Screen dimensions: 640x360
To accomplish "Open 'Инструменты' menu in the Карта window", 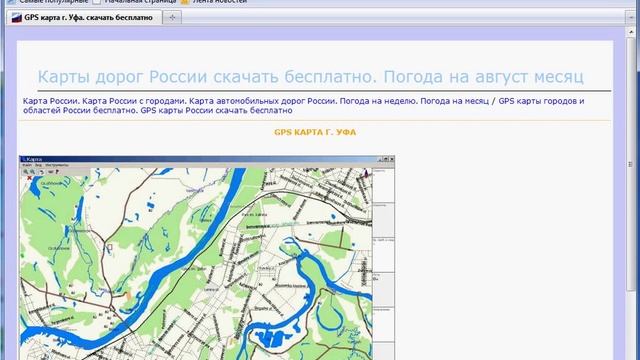I will tap(57, 165).
